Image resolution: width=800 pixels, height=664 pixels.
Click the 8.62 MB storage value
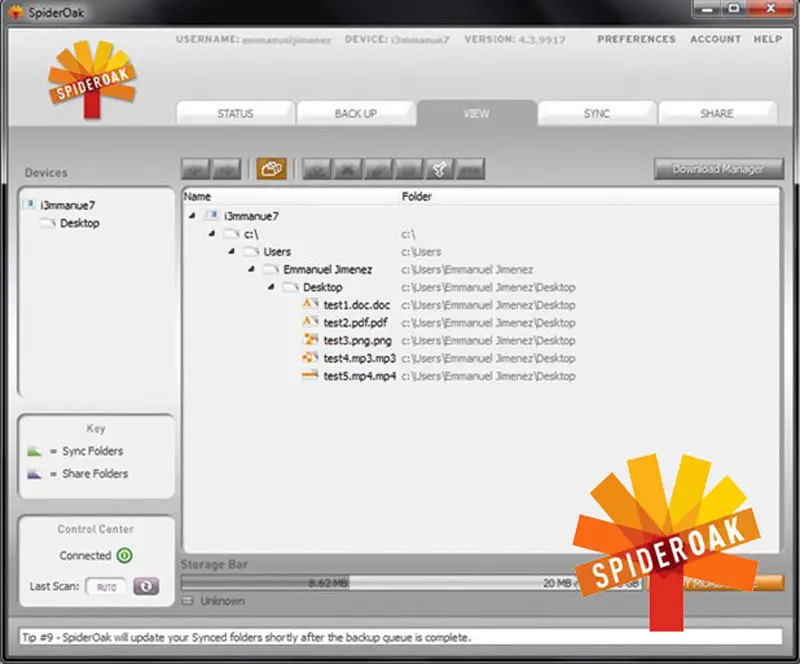(328, 583)
